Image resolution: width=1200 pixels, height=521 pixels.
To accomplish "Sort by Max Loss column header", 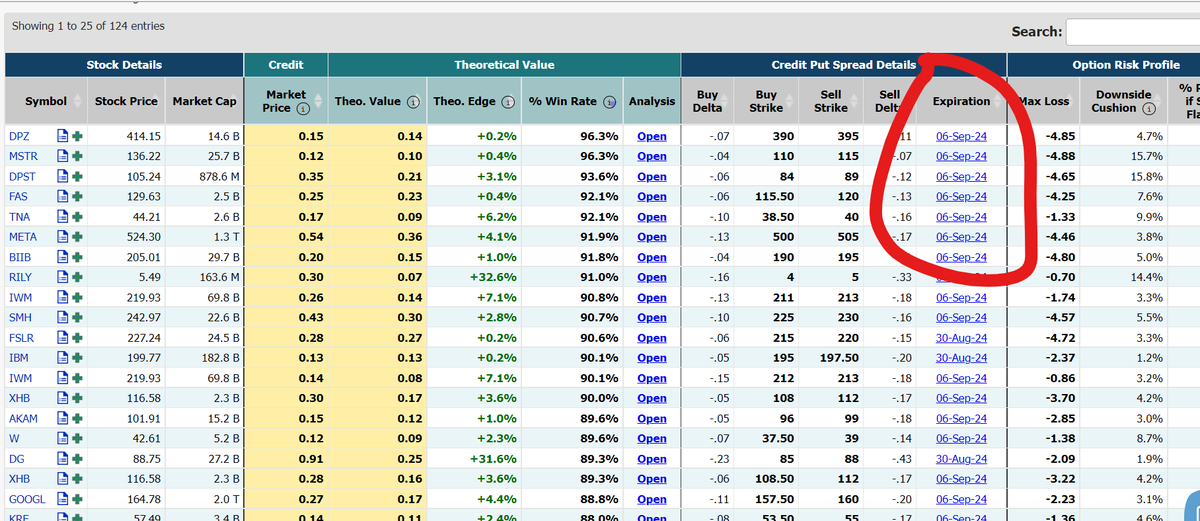I will (1045, 101).
